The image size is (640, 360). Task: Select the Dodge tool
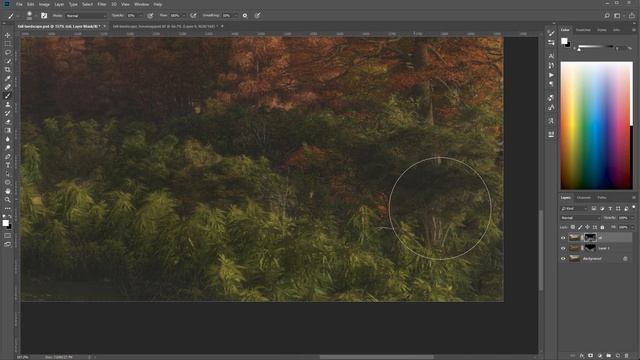click(7, 148)
